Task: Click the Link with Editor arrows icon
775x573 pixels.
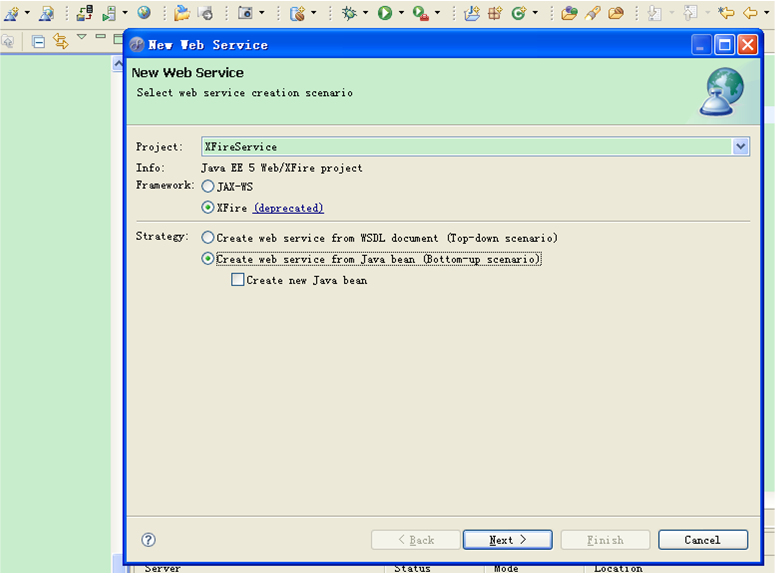Action: [x=61, y=41]
